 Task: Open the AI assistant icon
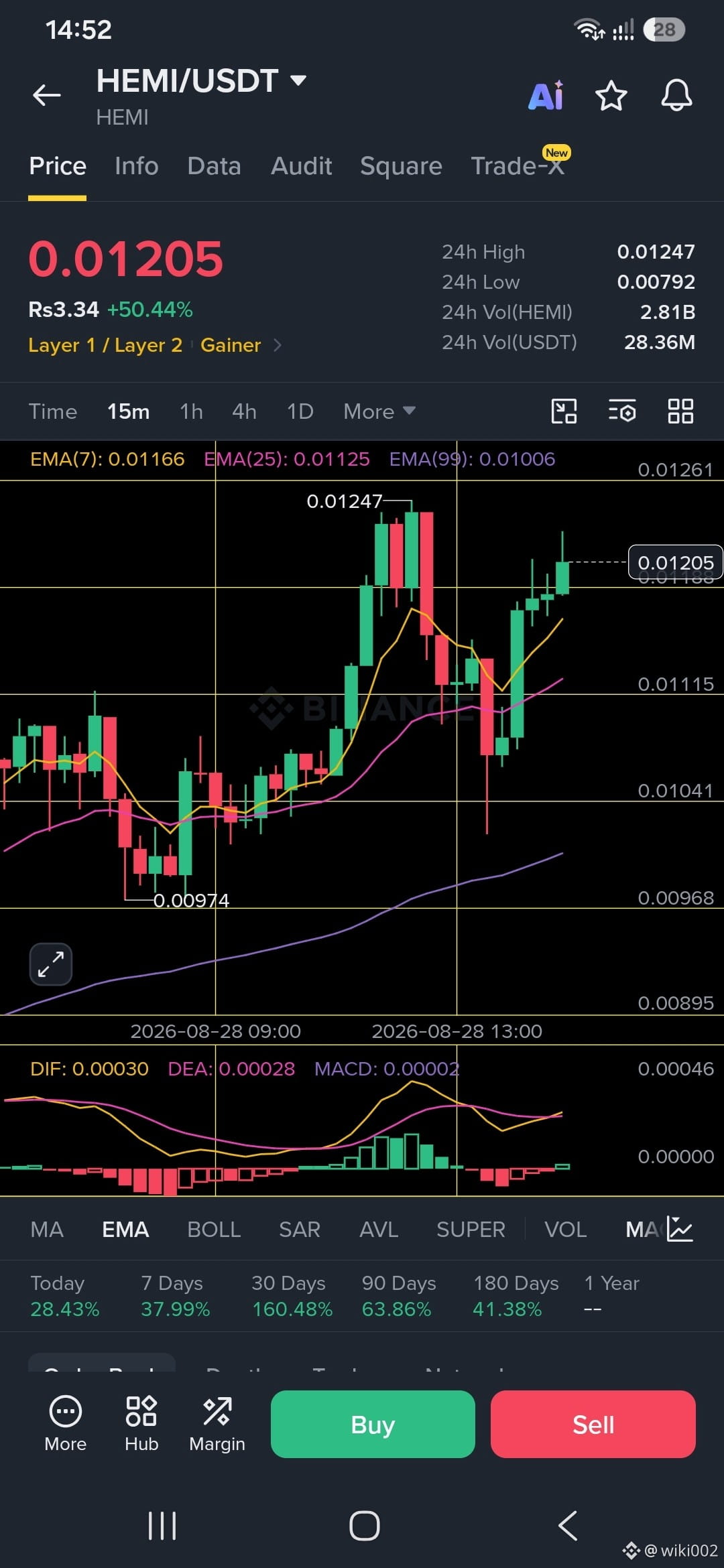click(x=546, y=95)
